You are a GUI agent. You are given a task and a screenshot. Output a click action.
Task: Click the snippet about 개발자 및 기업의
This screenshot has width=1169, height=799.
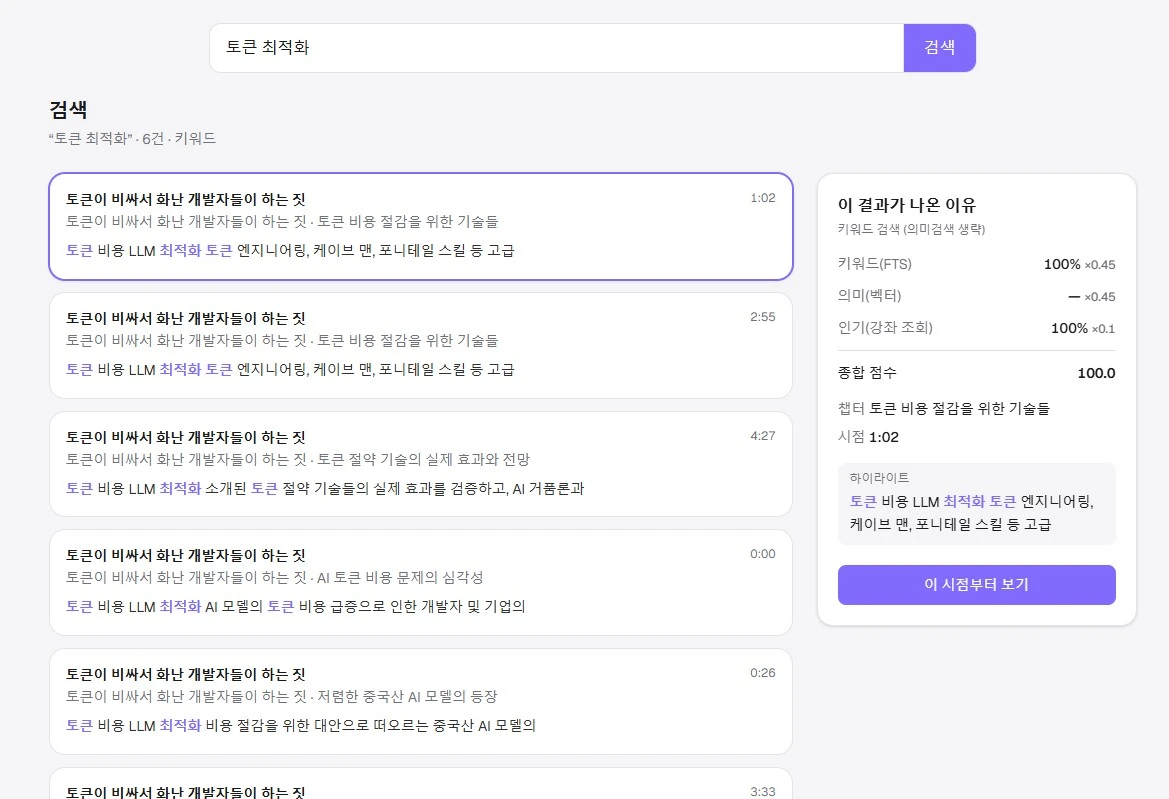(x=295, y=607)
